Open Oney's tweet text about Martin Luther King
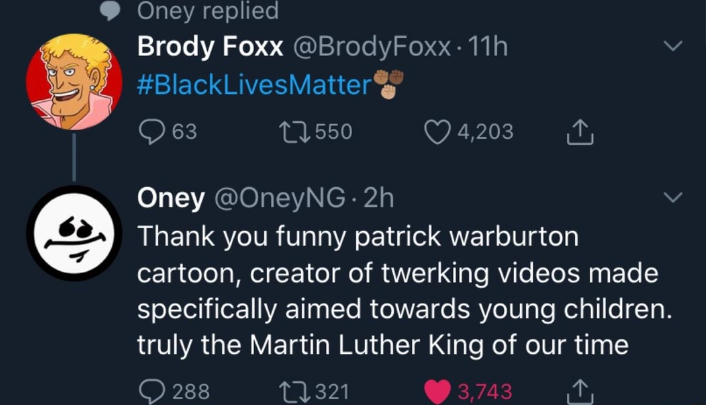 400,291
